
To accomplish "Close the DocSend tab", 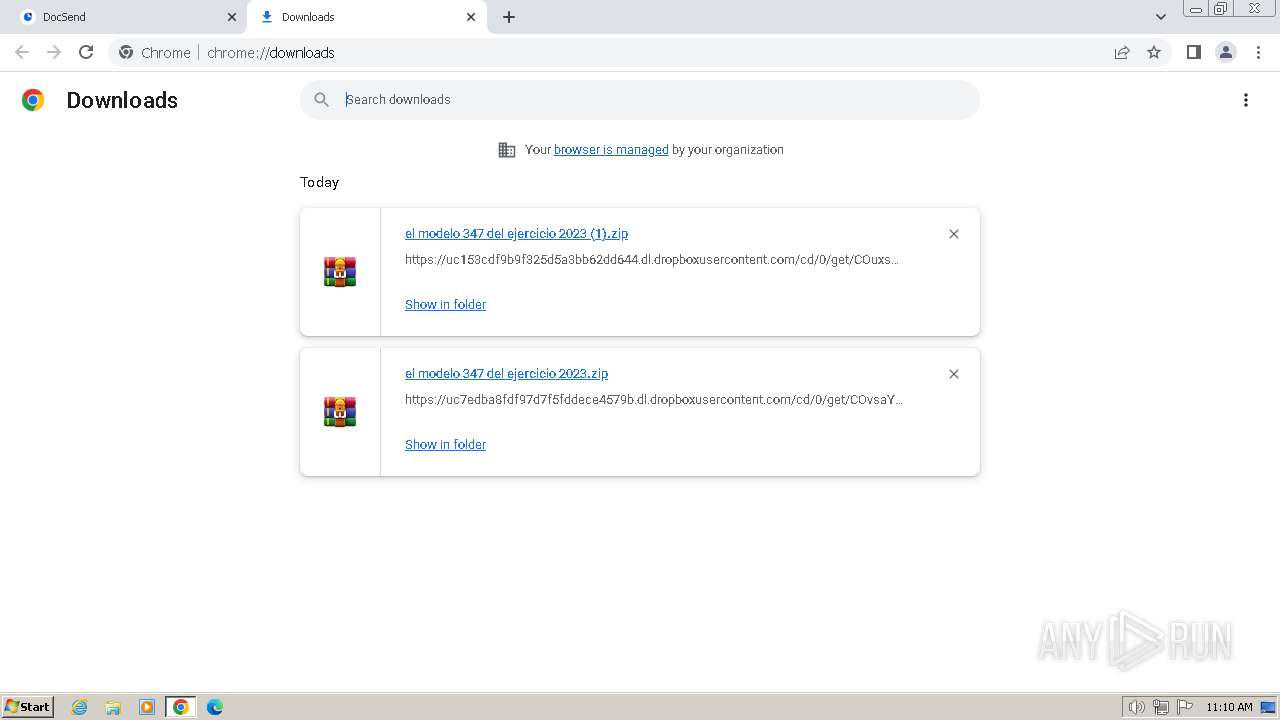I will coord(232,17).
